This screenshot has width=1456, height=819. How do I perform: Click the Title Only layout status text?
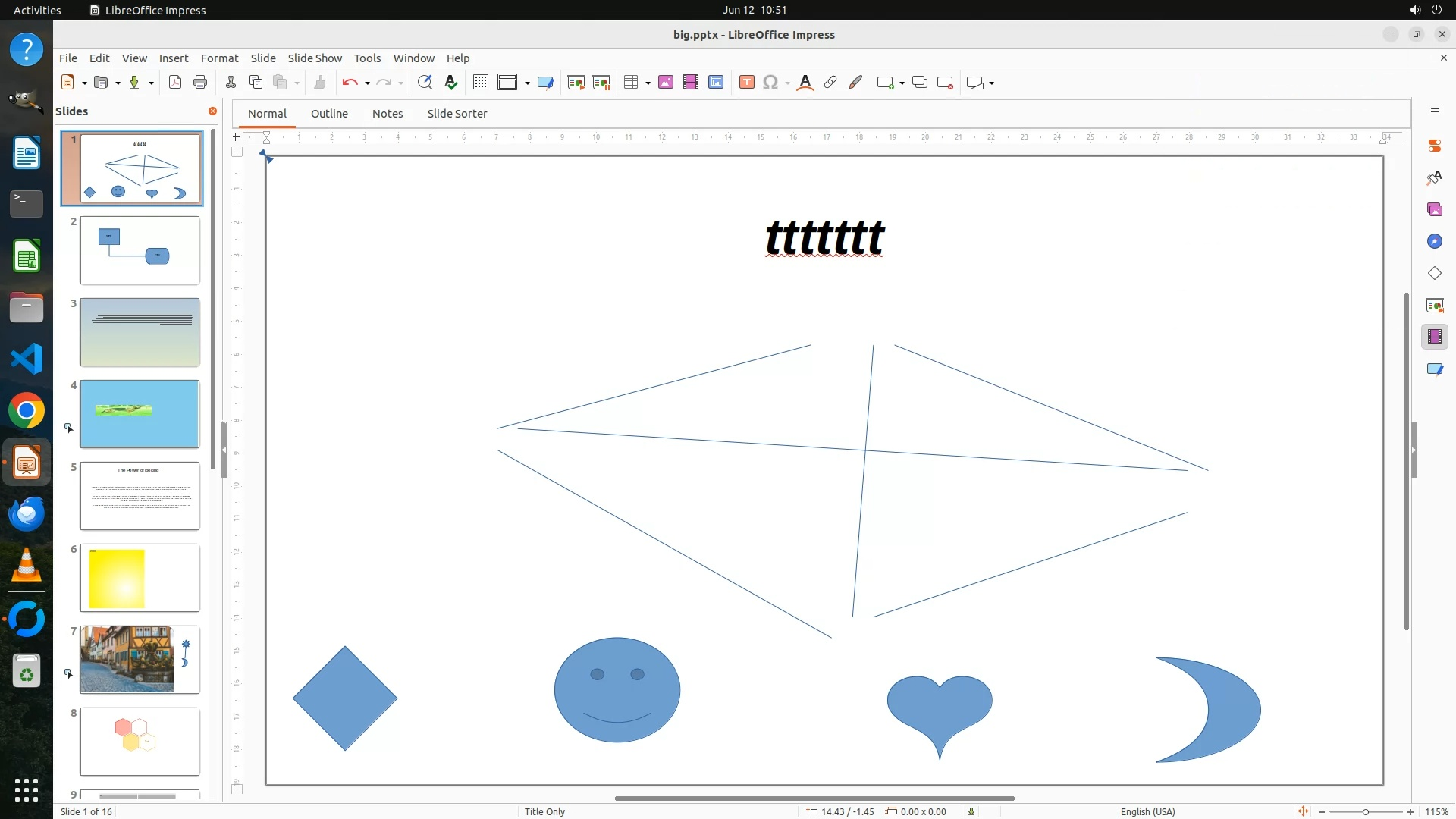544,811
